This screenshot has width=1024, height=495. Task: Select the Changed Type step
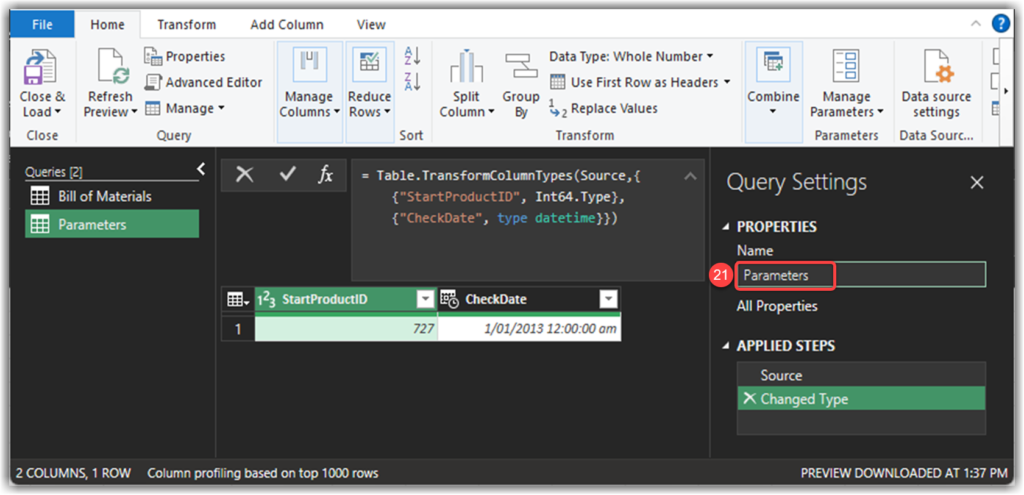point(861,398)
